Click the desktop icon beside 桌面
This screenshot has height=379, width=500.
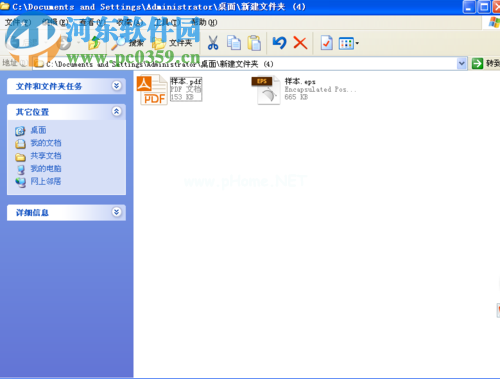tap(20, 131)
